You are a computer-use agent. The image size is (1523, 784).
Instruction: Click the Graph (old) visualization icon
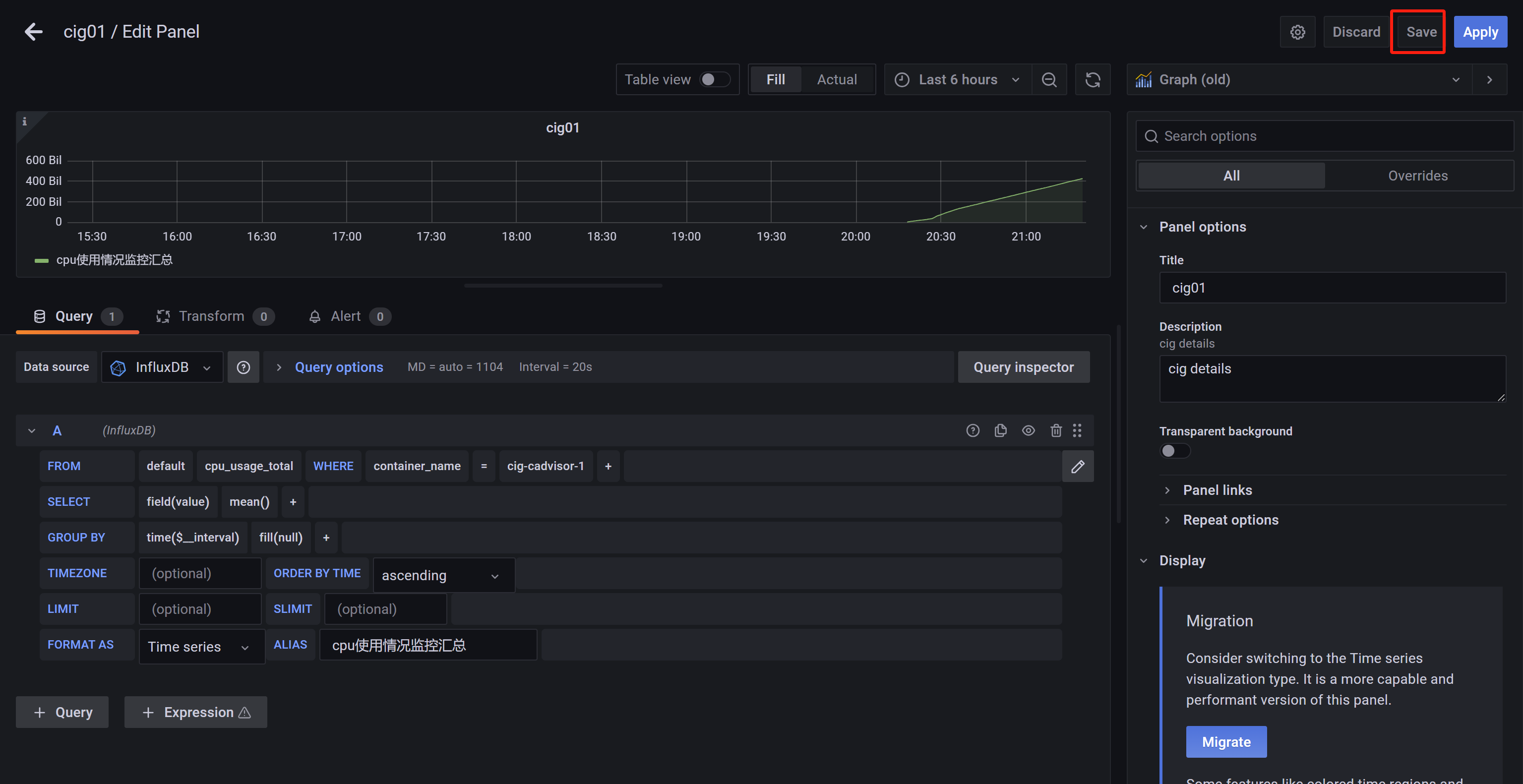click(1144, 79)
